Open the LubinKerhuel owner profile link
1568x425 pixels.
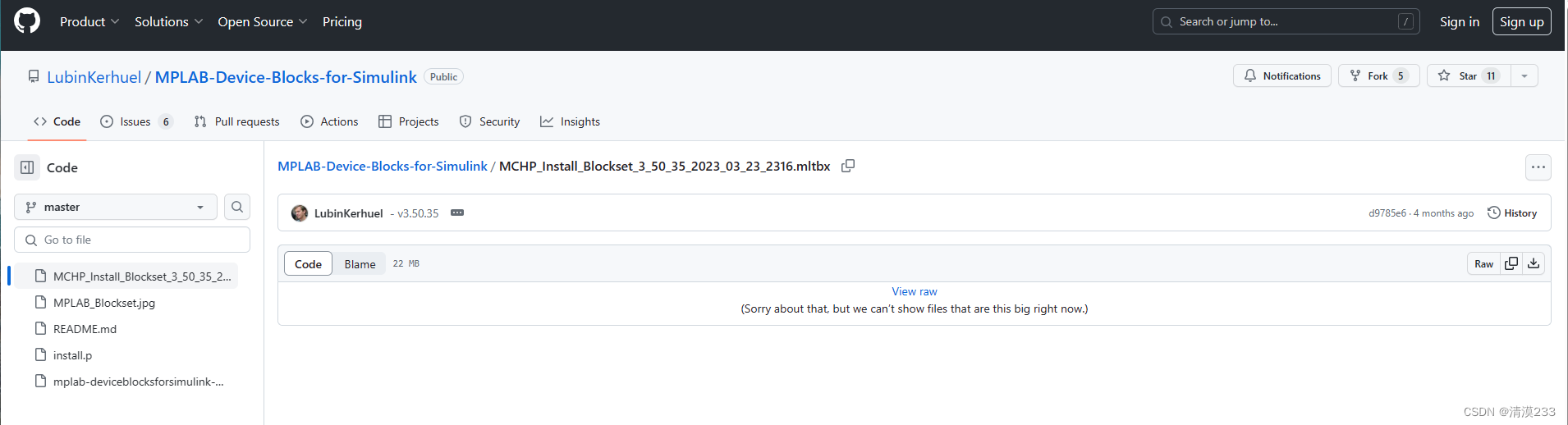[x=94, y=77]
